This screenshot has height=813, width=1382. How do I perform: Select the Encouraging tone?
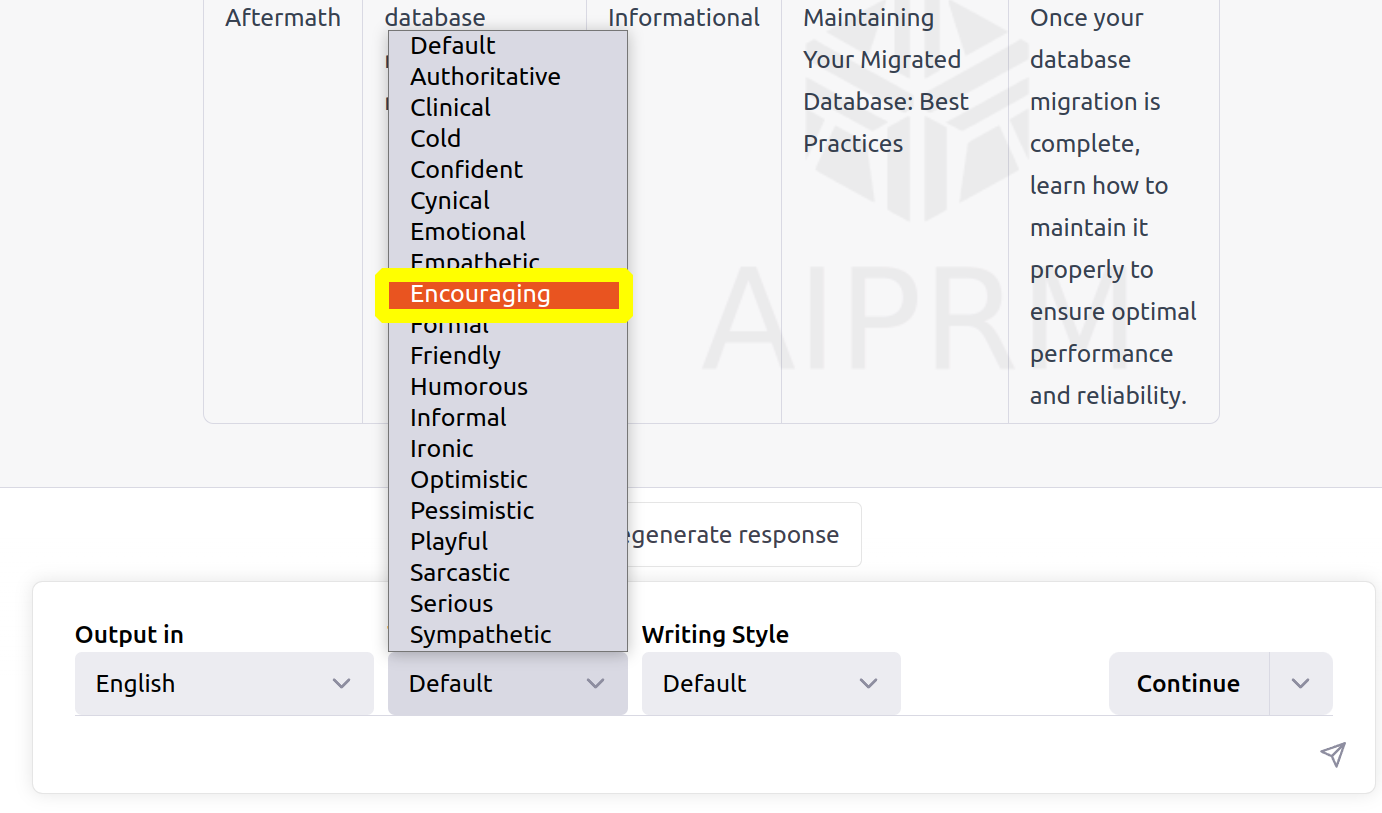pos(480,294)
